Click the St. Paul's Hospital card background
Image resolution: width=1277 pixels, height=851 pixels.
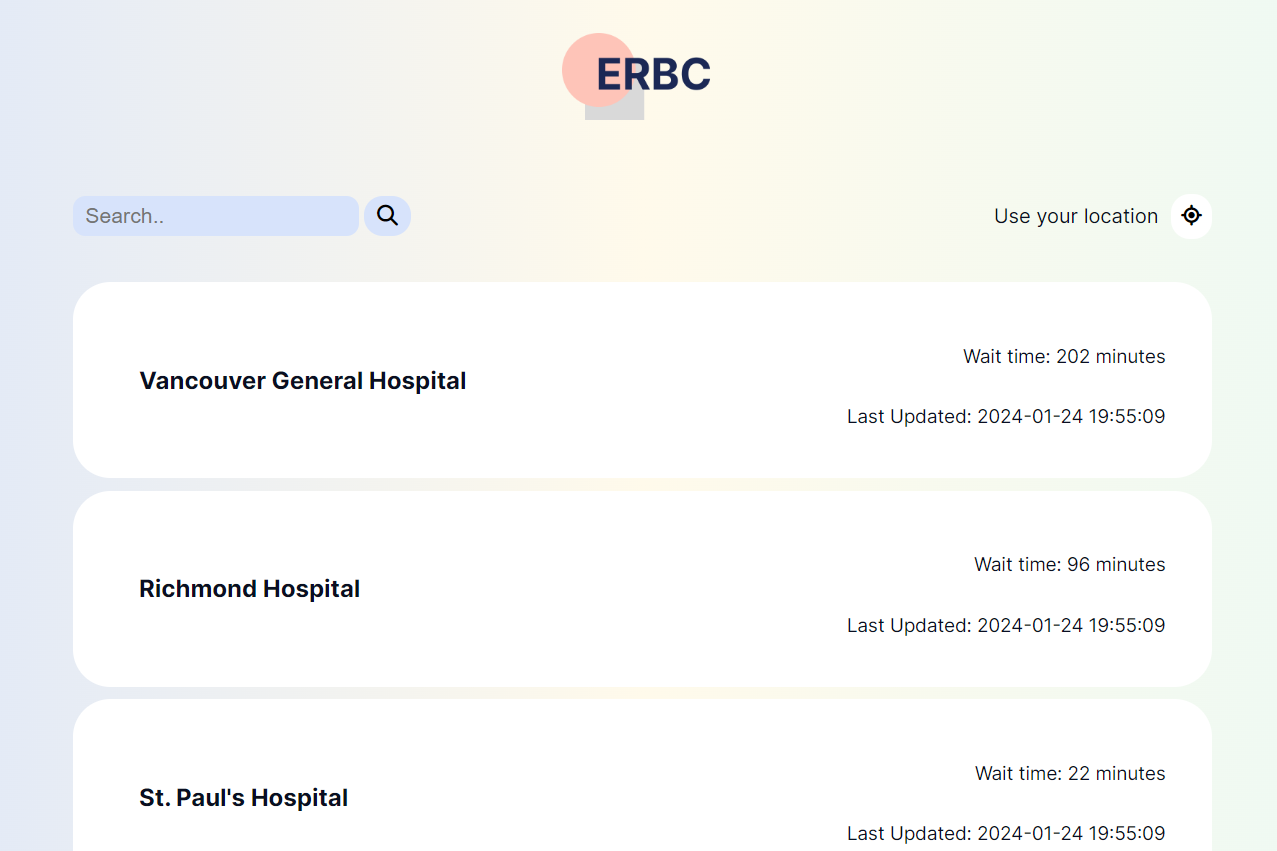(x=642, y=775)
